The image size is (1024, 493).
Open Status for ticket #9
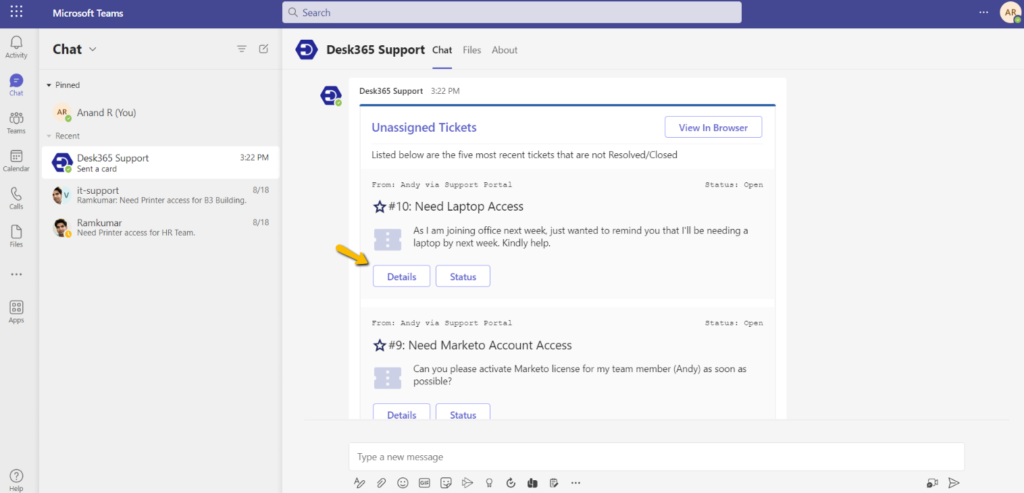(x=463, y=413)
